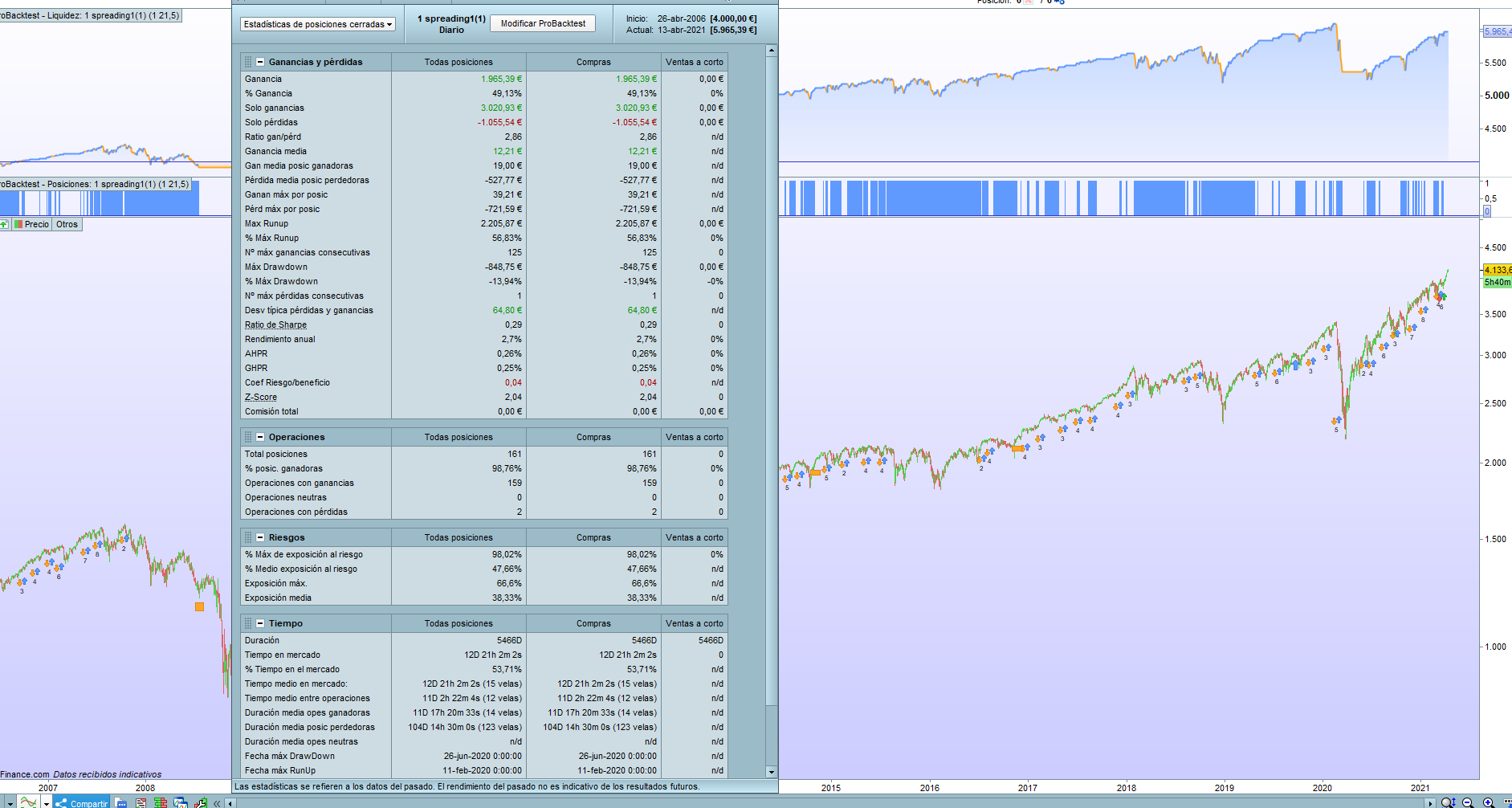Click the 5.965 equity value label on right axis
This screenshot has width=1512, height=808.
point(1497,31)
